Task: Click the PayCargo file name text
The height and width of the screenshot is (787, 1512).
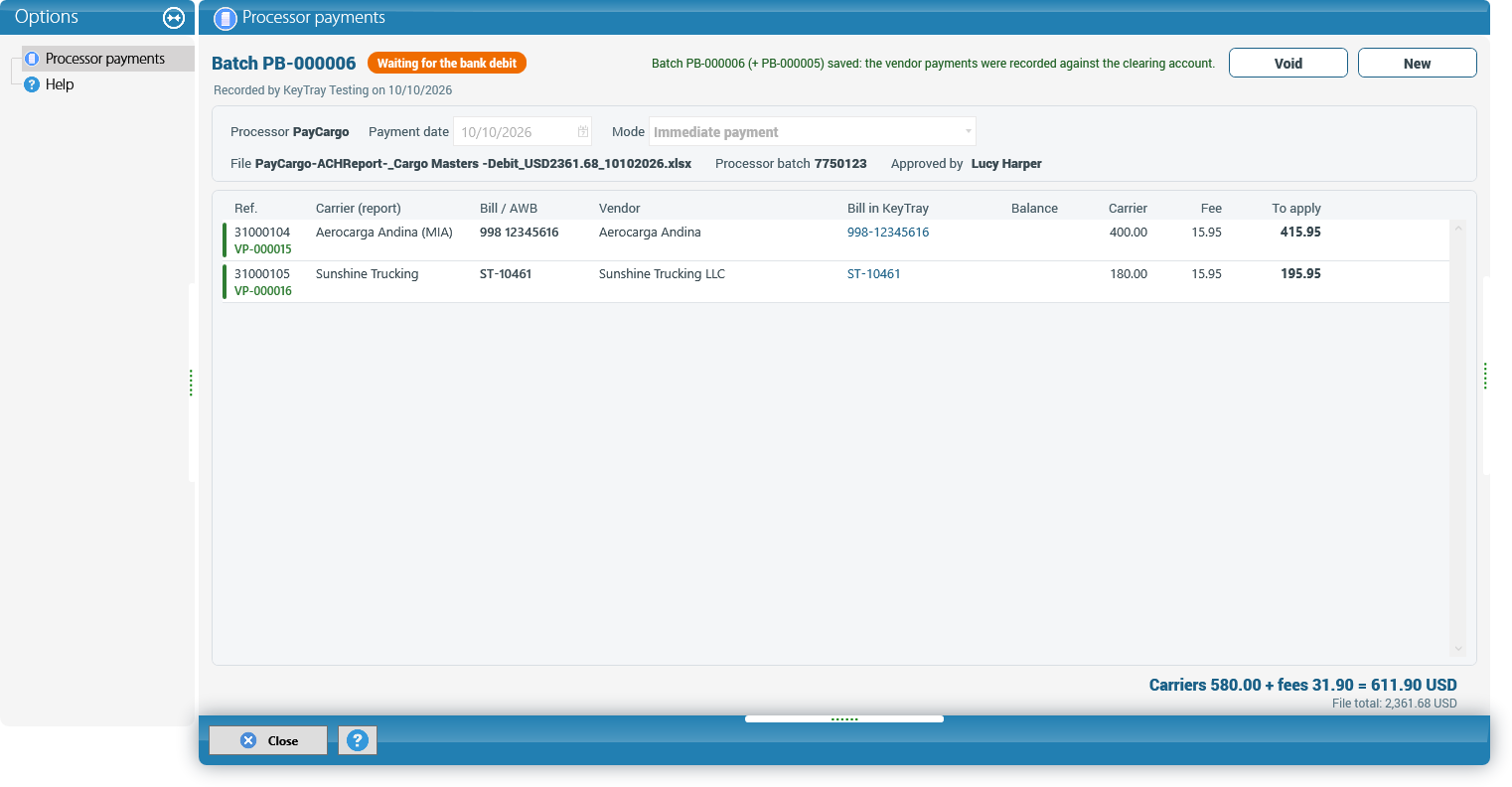Action: [473, 164]
